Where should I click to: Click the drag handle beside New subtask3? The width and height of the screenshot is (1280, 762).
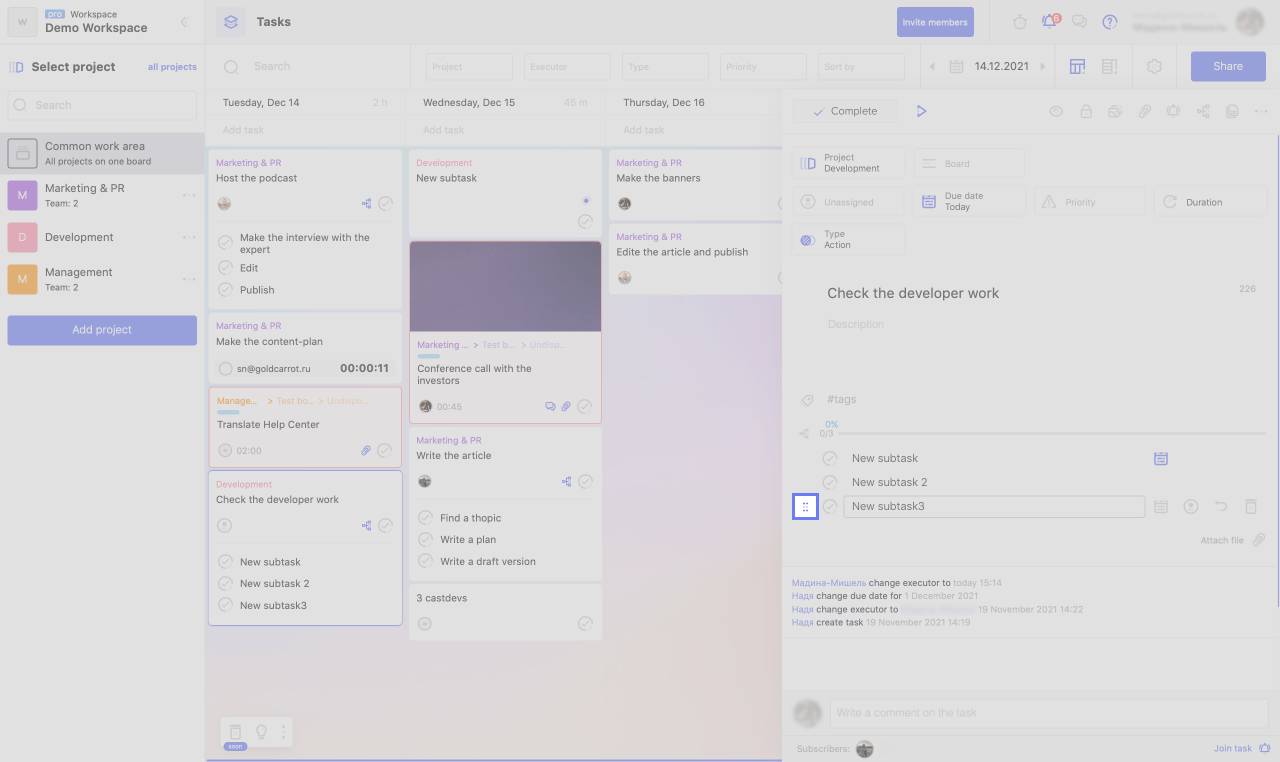coord(805,507)
